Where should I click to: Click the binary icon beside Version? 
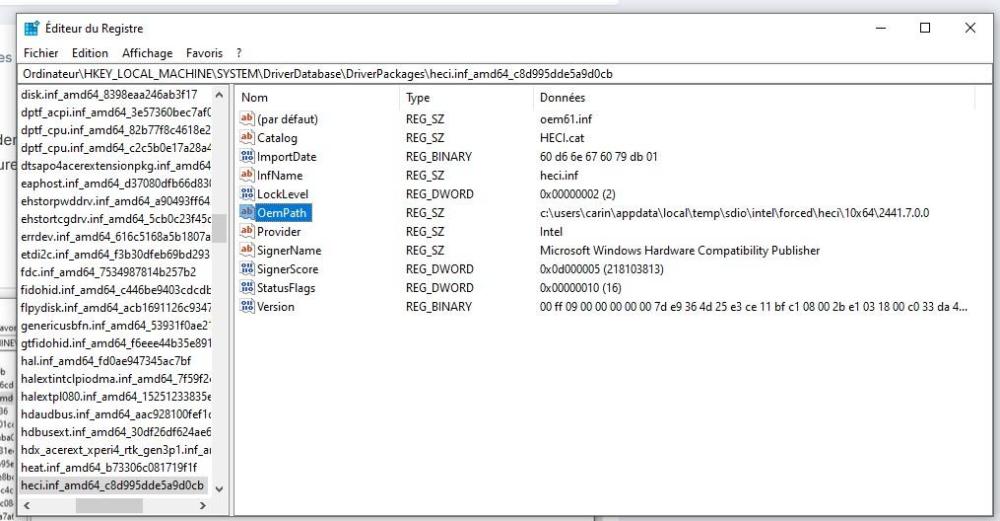[247, 307]
